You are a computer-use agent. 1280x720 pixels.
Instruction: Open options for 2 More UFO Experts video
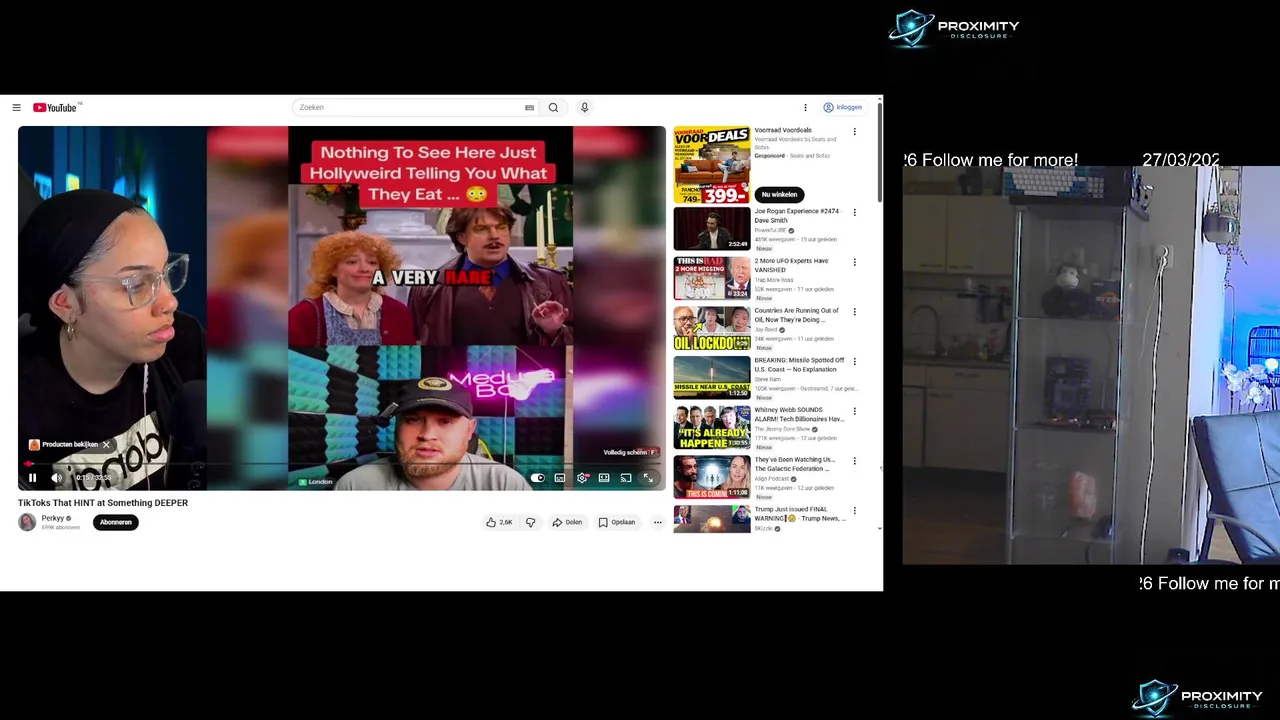(854, 262)
